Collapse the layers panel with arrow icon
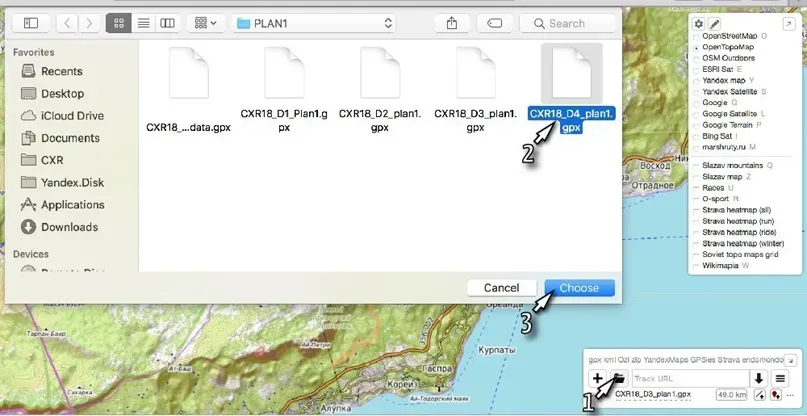807x416 pixels. [x=788, y=24]
